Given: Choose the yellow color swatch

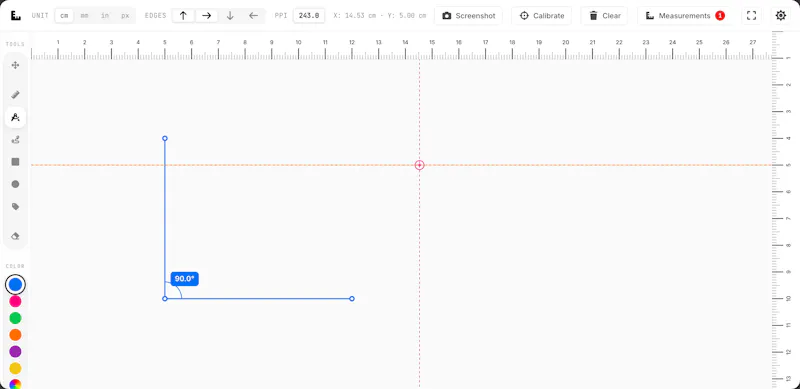Looking at the screenshot, I should click(15, 369).
